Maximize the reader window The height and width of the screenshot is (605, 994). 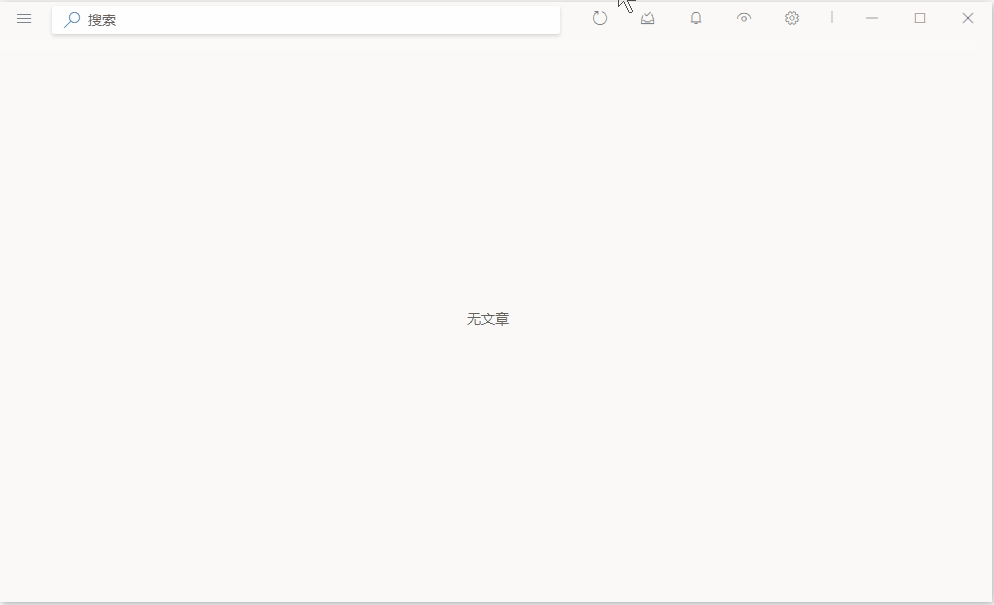[920, 18]
